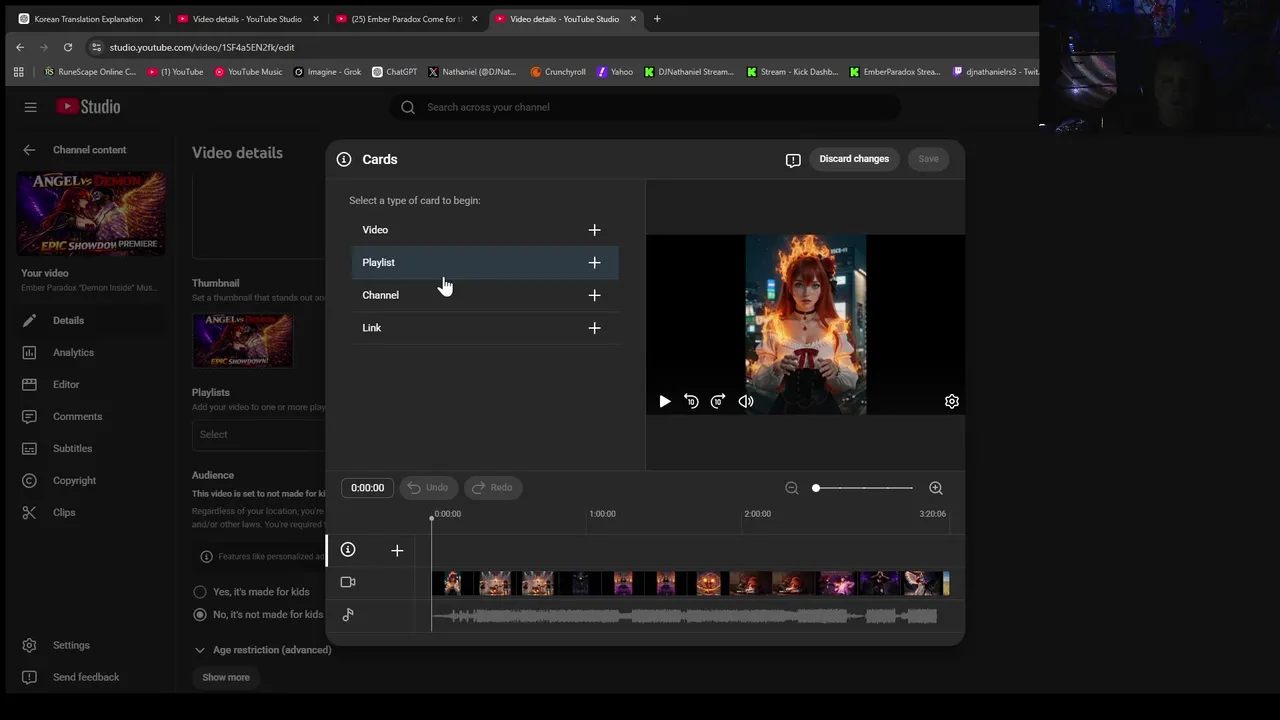This screenshot has width=1280, height=720.
Task: Zoom out the timeline
Action: click(x=792, y=488)
